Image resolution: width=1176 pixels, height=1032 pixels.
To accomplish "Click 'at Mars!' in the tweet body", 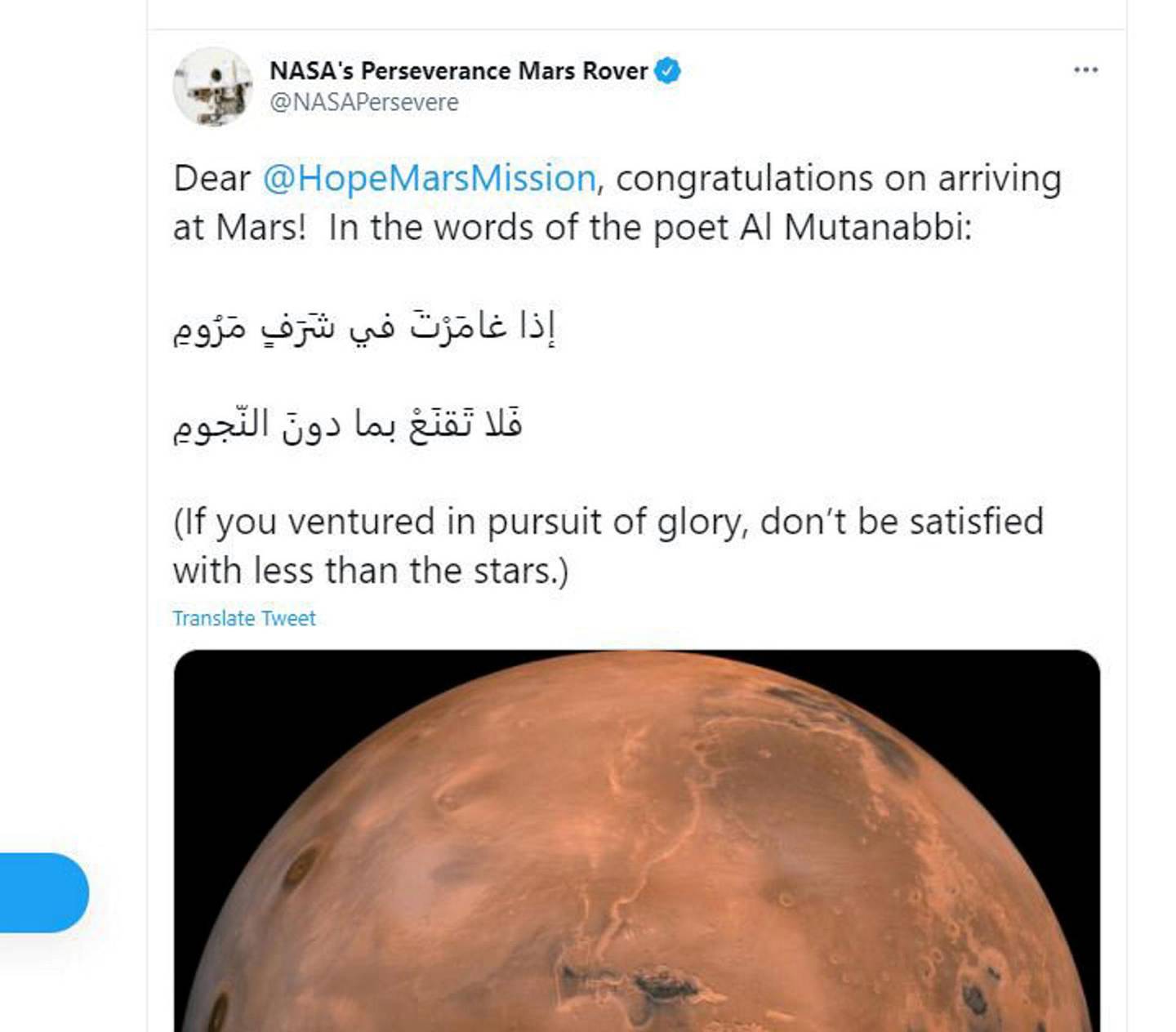I will [239, 228].
